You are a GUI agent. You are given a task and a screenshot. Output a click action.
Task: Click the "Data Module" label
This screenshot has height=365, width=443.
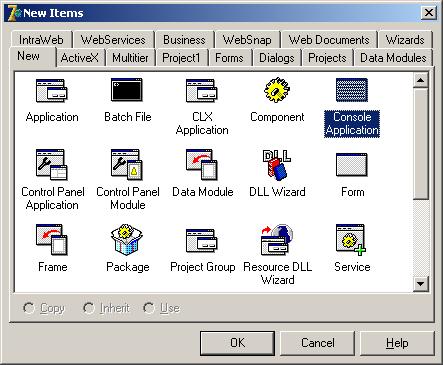[203, 192]
